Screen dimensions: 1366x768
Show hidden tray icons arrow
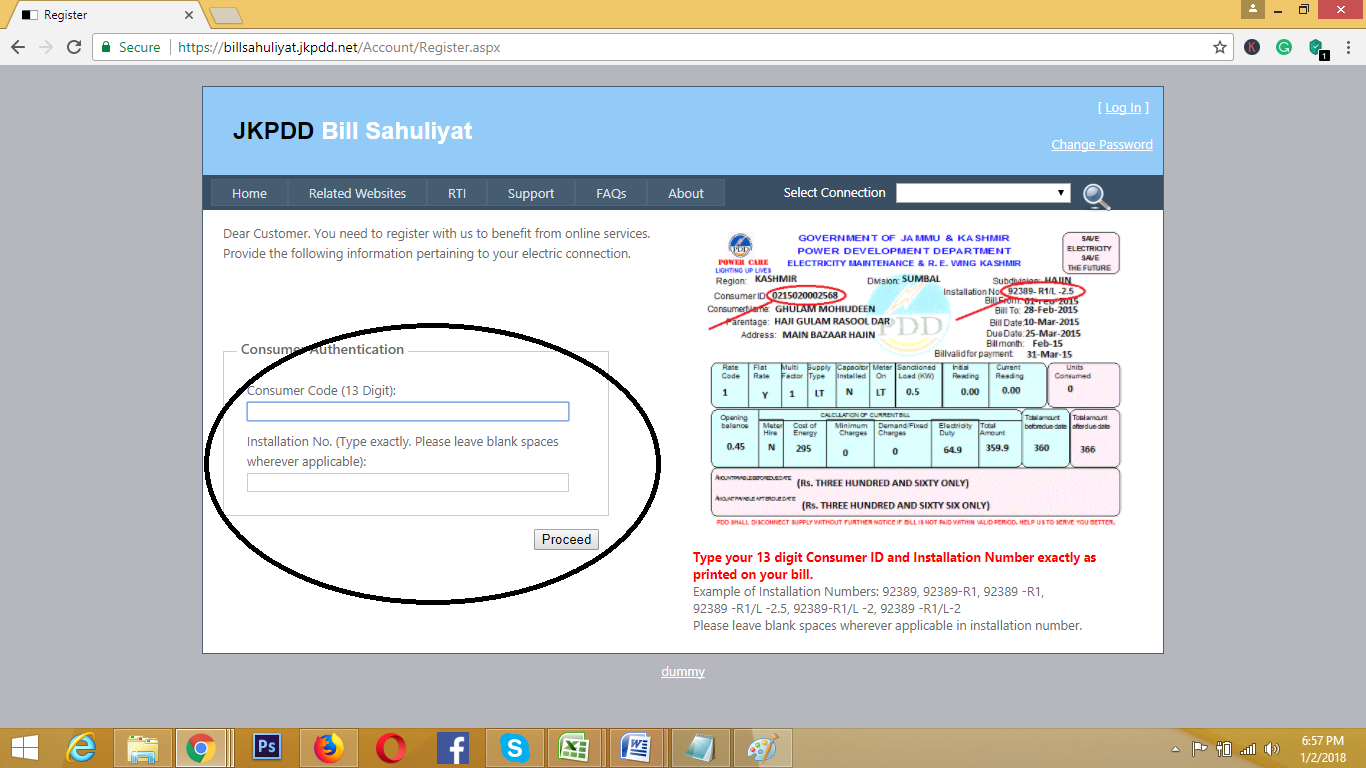pyautogui.click(x=1176, y=748)
